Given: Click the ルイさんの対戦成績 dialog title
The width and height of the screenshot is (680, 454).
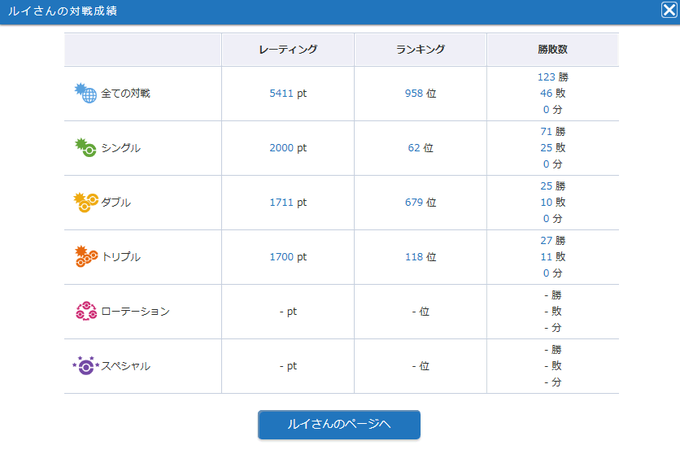Looking at the screenshot, I should pyautogui.click(x=63, y=11).
